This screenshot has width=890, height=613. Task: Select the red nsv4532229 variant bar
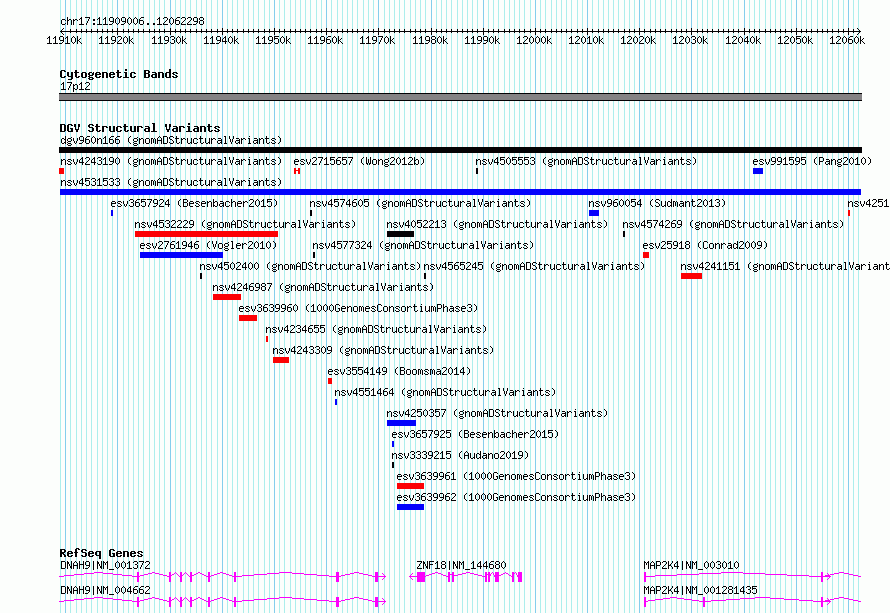pyautogui.click(x=207, y=234)
